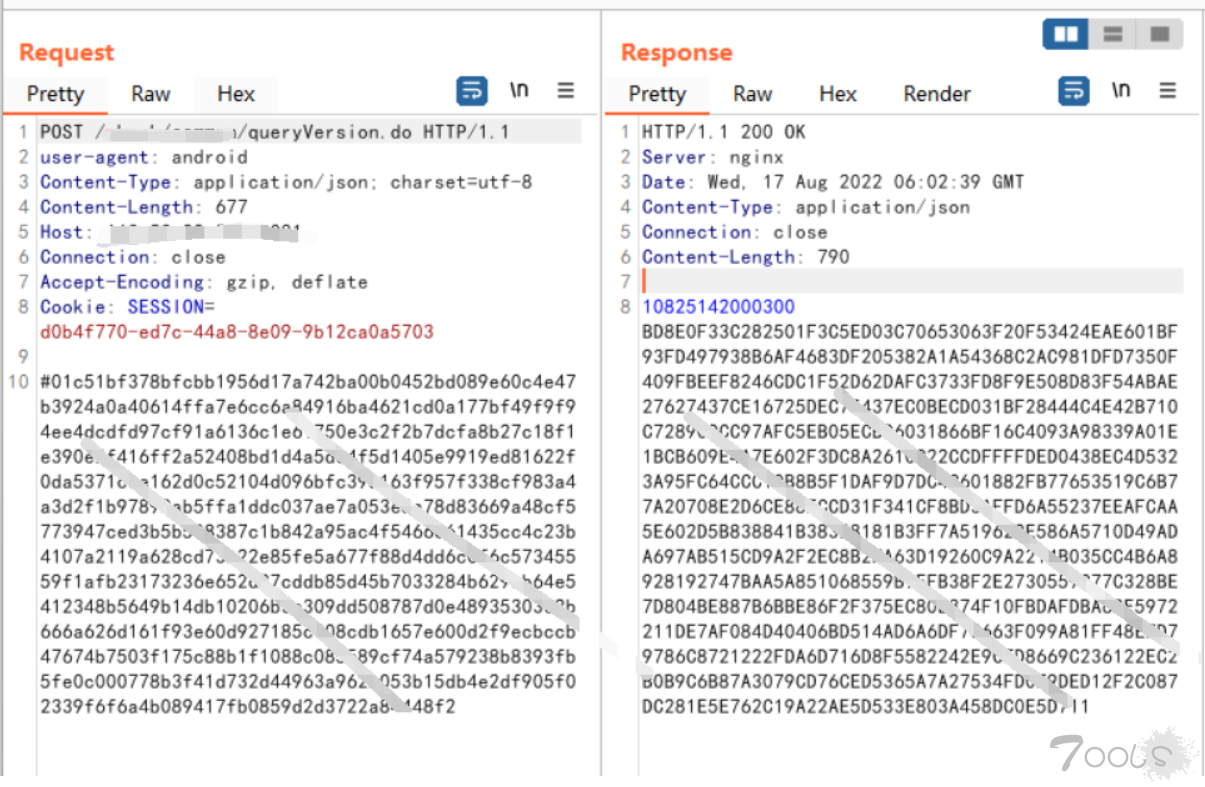Screen dimensions: 1205x787
Task: Select side-by-side split layout icon
Action: pyautogui.click(x=1066, y=35)
